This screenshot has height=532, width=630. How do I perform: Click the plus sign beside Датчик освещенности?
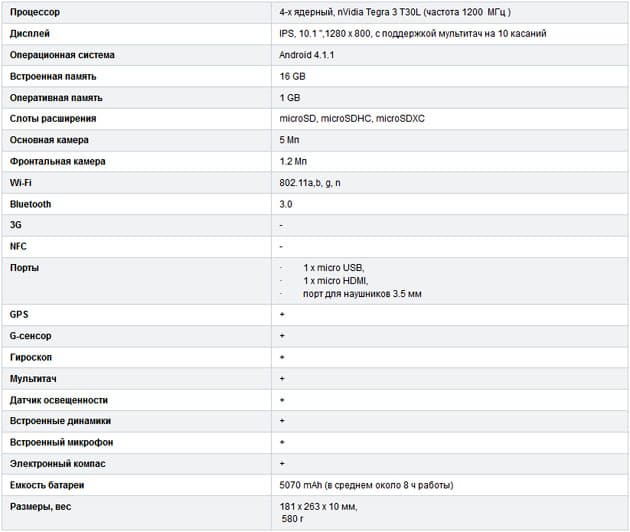point(282,400)
